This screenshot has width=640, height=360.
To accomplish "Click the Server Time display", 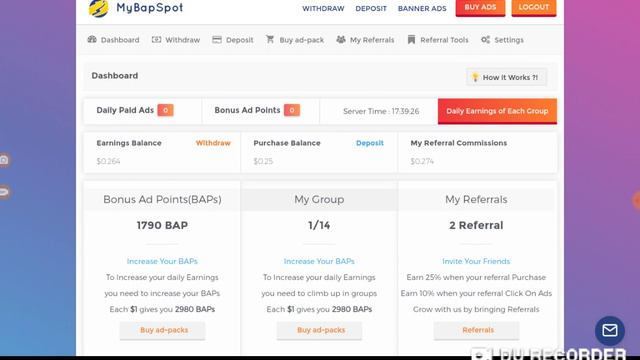I will pos(381,111).
